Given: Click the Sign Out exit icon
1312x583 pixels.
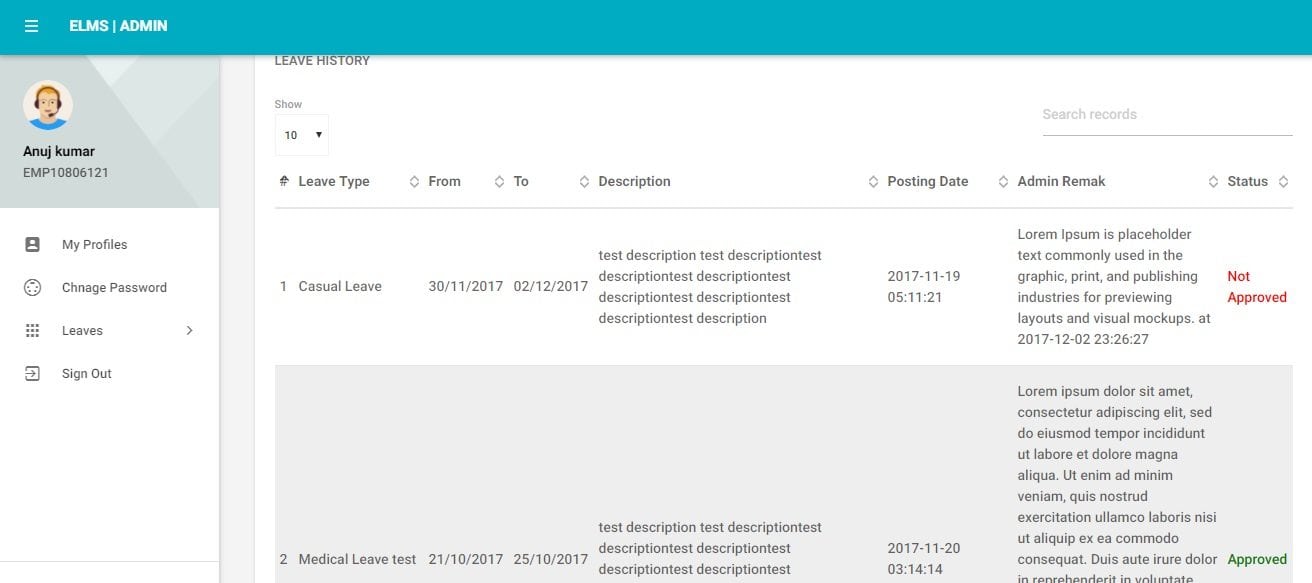Looking at the screenshot, I should (x=32, y=373).
